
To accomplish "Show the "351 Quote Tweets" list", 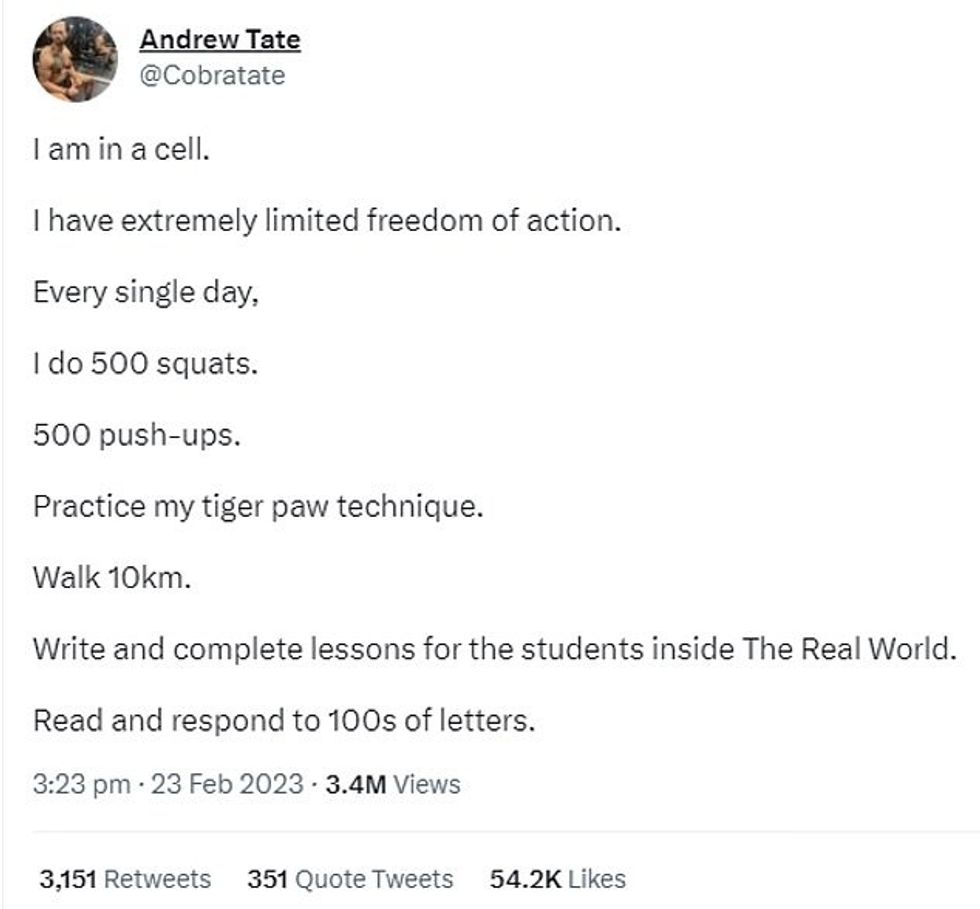I will coord(350,879).
